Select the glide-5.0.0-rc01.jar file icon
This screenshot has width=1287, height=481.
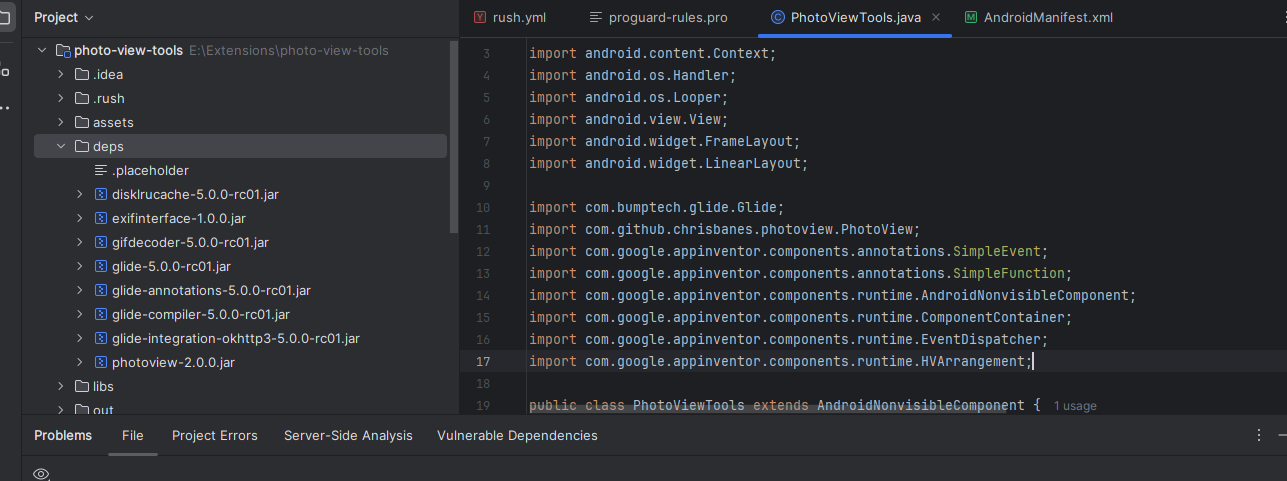pyautogui.click(x=101, y=266)
